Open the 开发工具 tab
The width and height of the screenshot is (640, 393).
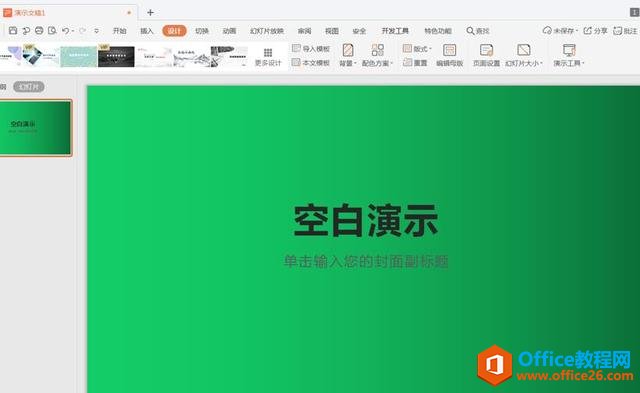point(395,31)
